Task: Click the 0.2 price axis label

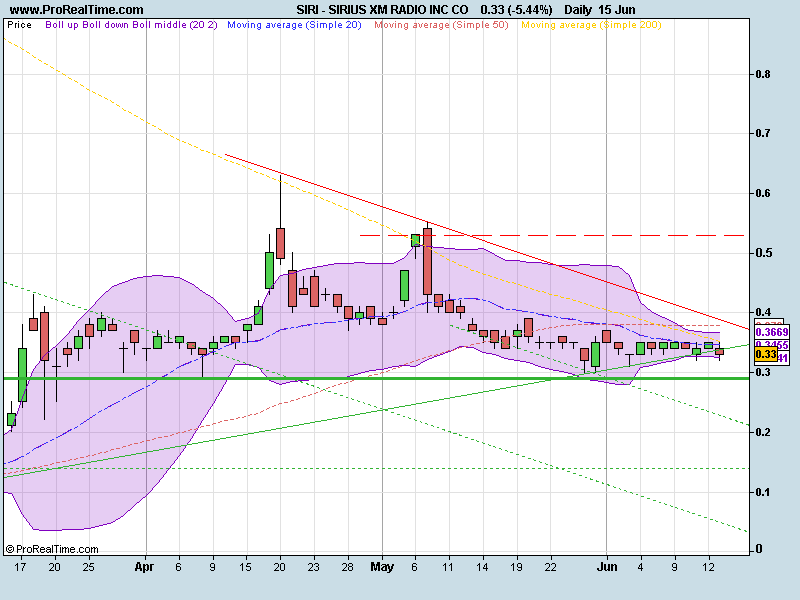Action: [x=763, y=432]
